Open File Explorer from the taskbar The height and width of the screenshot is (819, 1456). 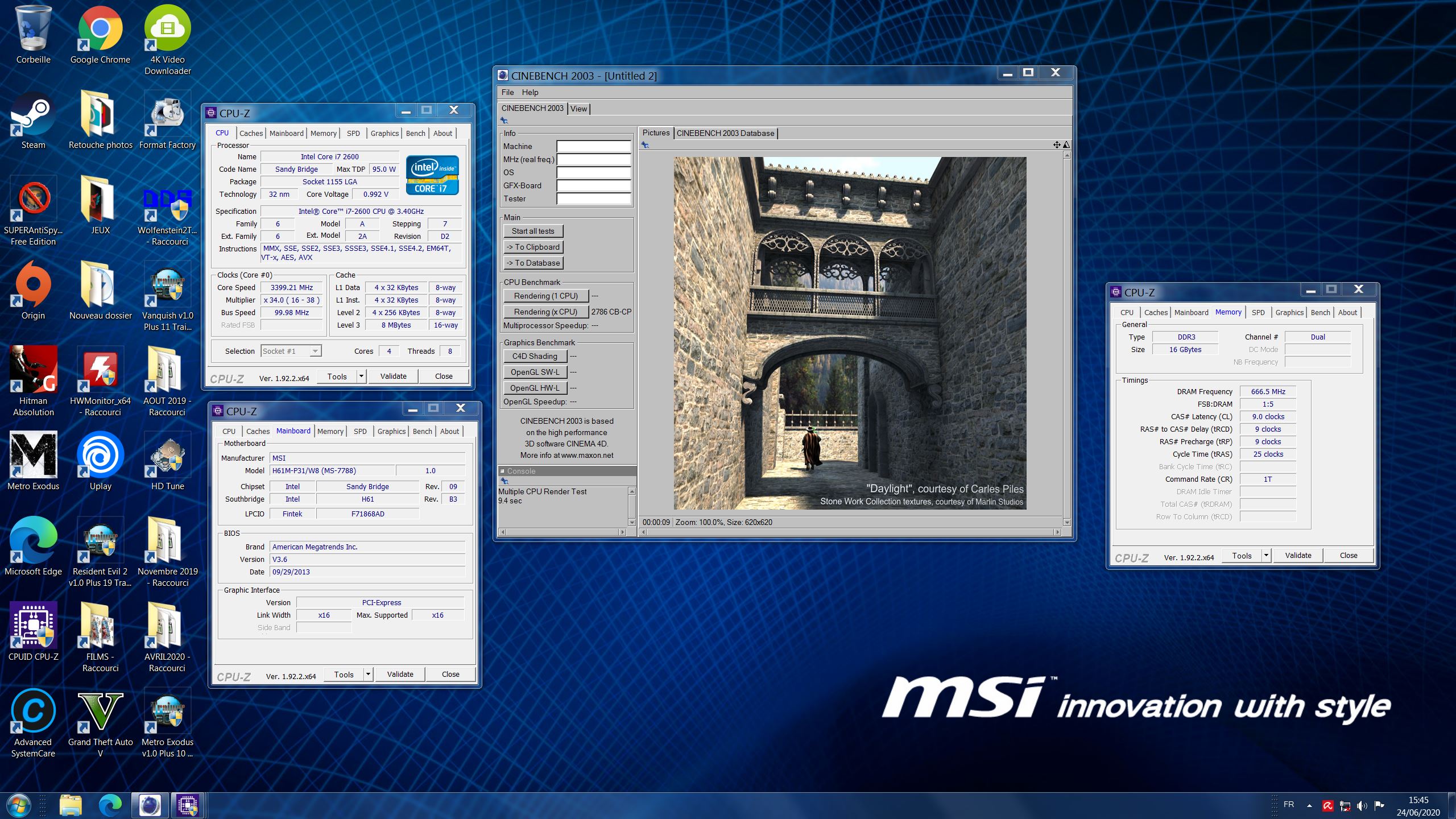pyautogui.click(x=71, y=805)
